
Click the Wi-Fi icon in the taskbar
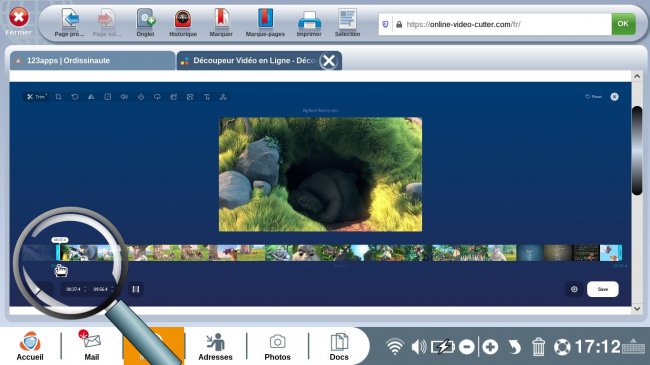click(x=394, y=346)
